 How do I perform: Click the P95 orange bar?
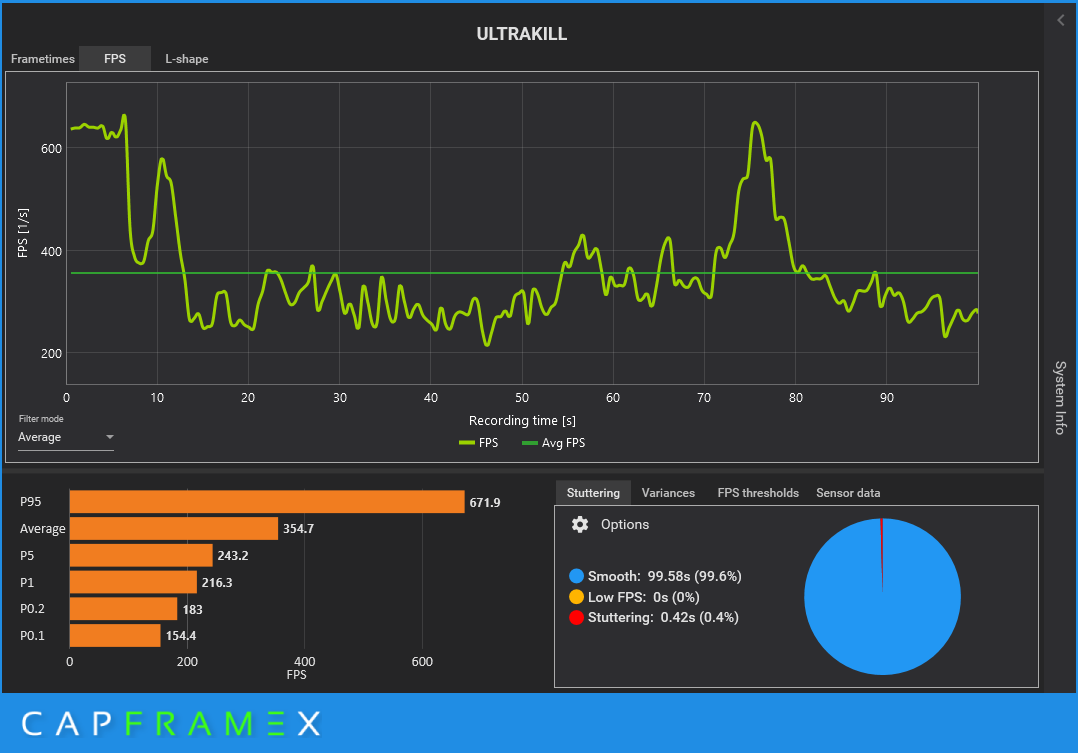[267, 502]
